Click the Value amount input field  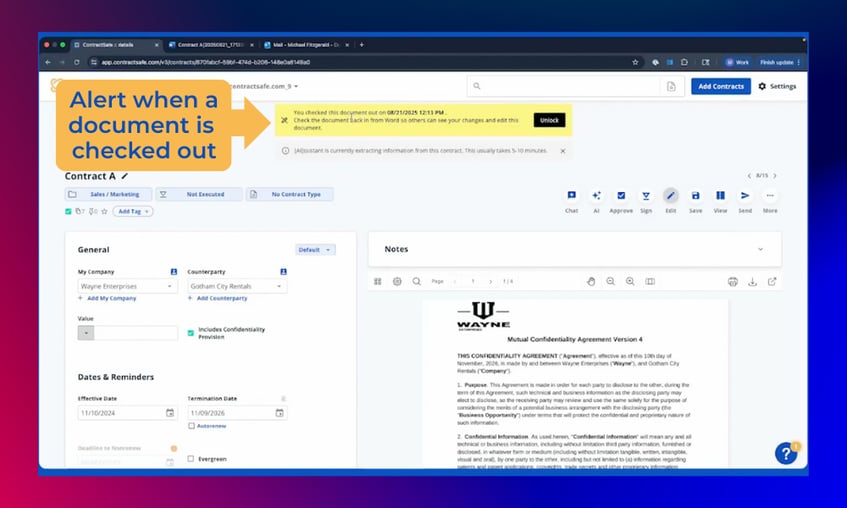[136, 333]
